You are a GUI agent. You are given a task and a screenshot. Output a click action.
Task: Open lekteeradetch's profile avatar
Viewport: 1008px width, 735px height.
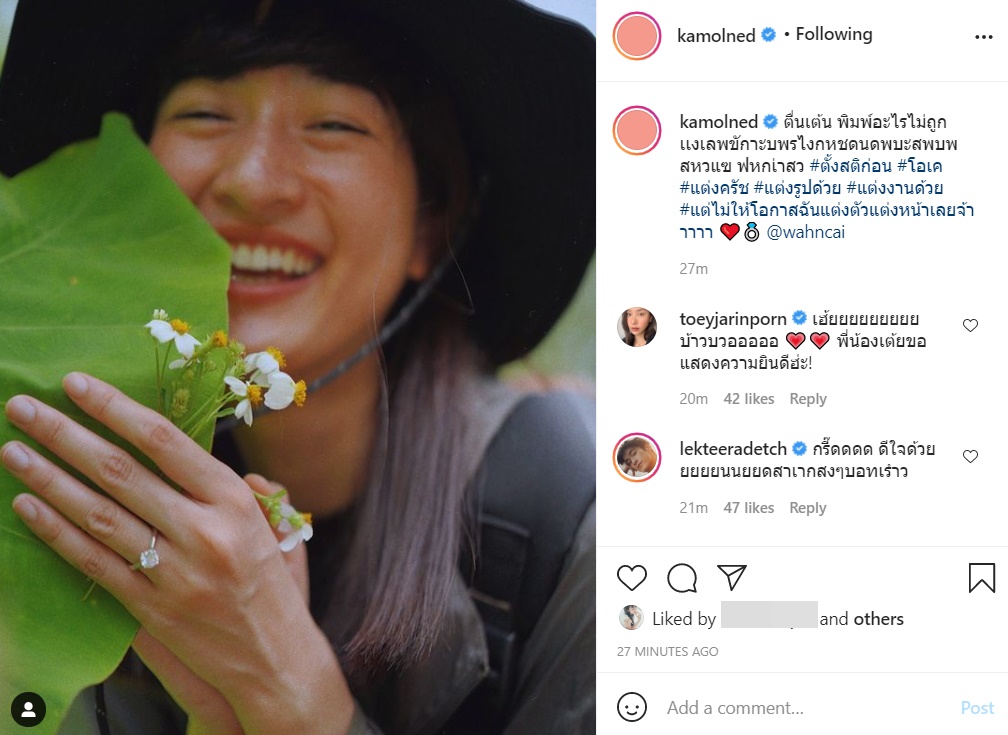pos(637,457)
